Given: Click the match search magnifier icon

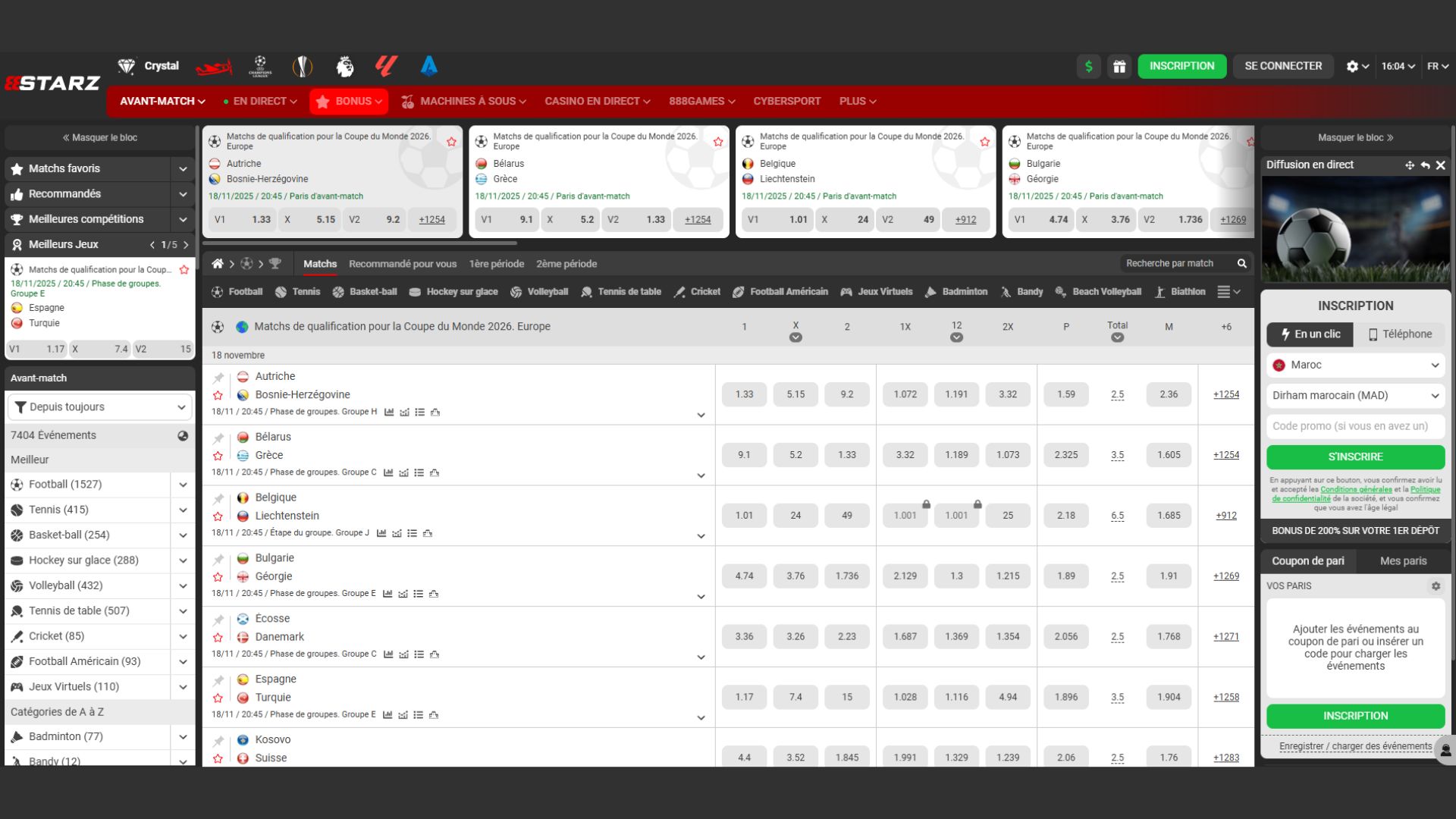Looking at the screenshot, I should [1242, 263].
